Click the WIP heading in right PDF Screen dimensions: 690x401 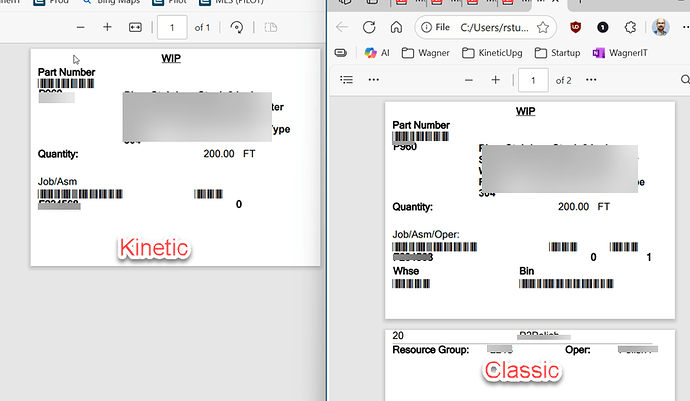(525, 111)
